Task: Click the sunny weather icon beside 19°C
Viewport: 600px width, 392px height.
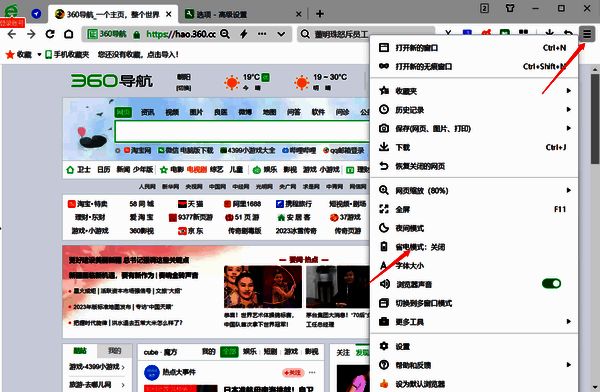Action: (232, 82)
